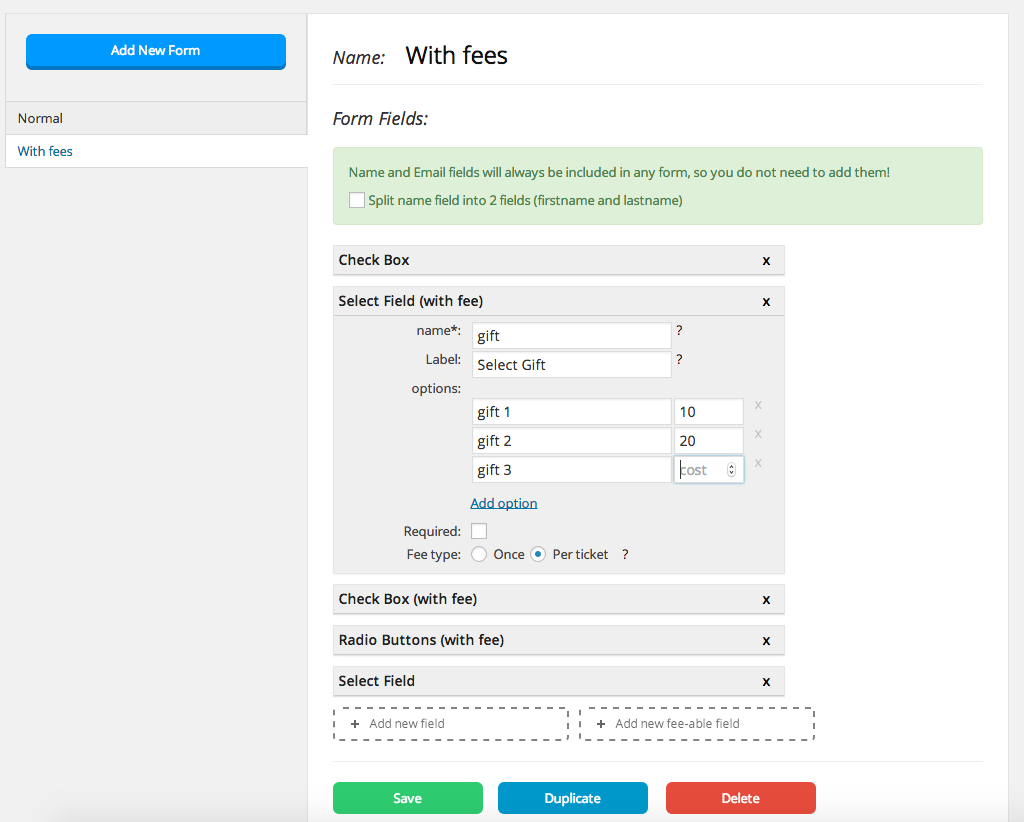The width and height of the screenshot is (1024, 822).
Task: Select the Per ticket fee type
Action: coord(538,554)
